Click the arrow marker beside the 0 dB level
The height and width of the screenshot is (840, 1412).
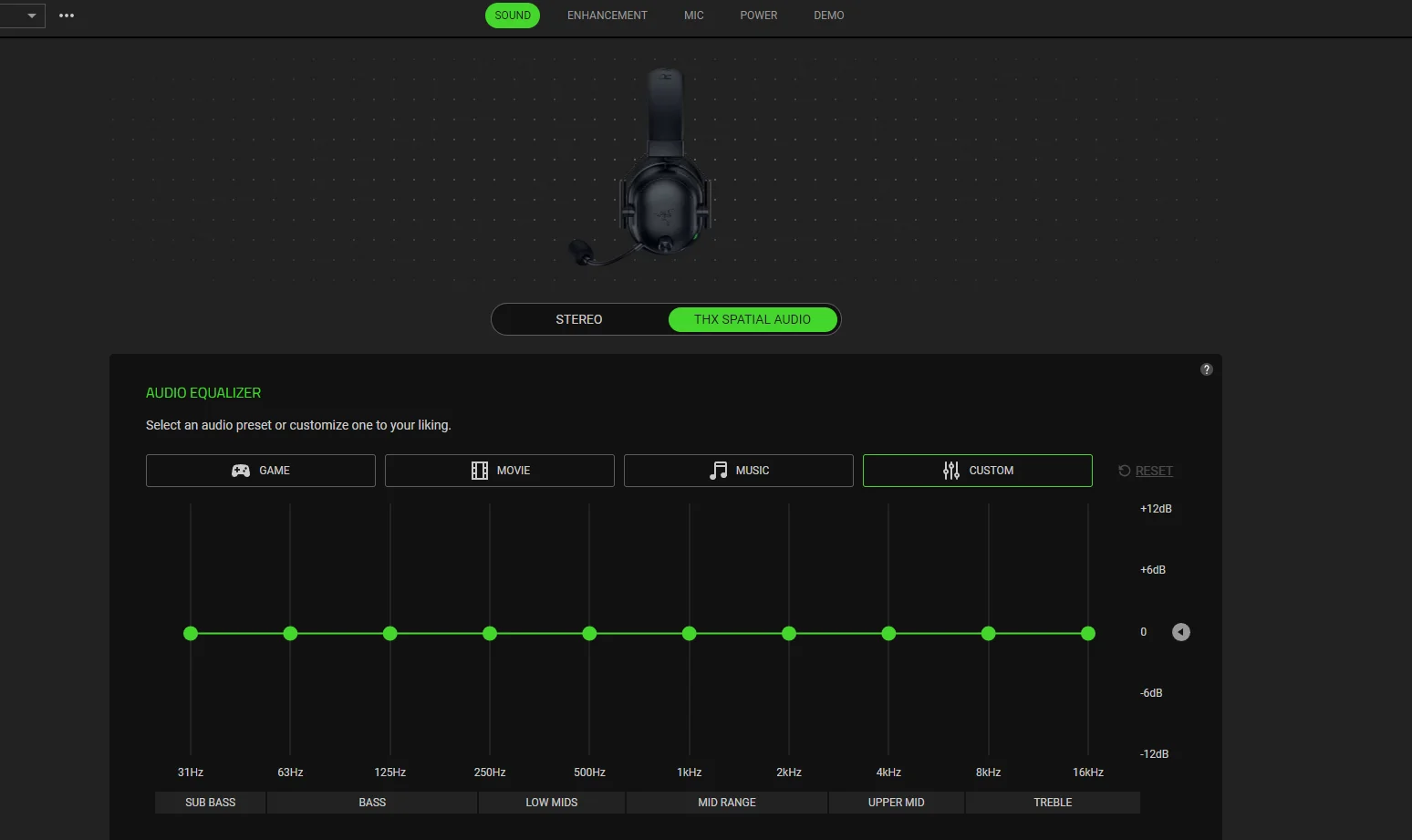click(1181, 632)
